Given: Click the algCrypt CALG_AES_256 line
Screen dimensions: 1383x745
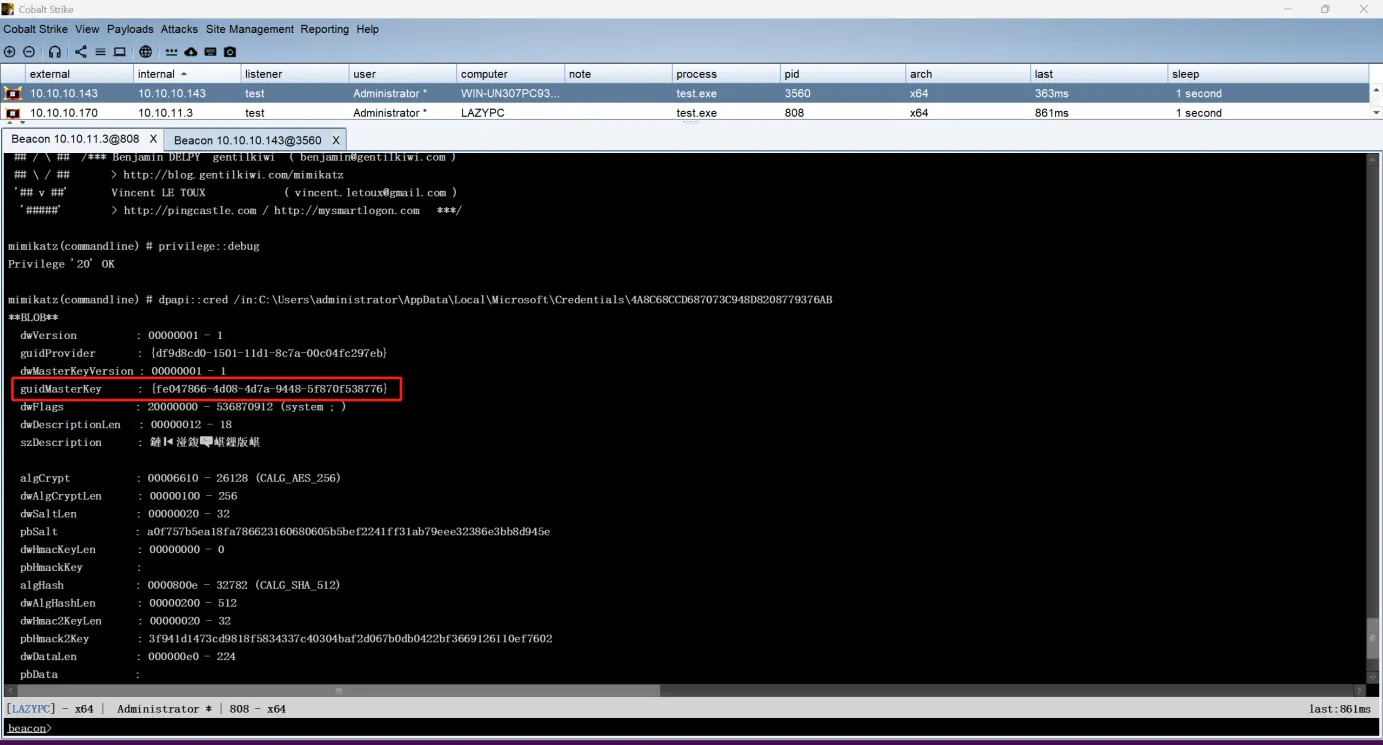Looking at the screenshot, I should [180, 478].
